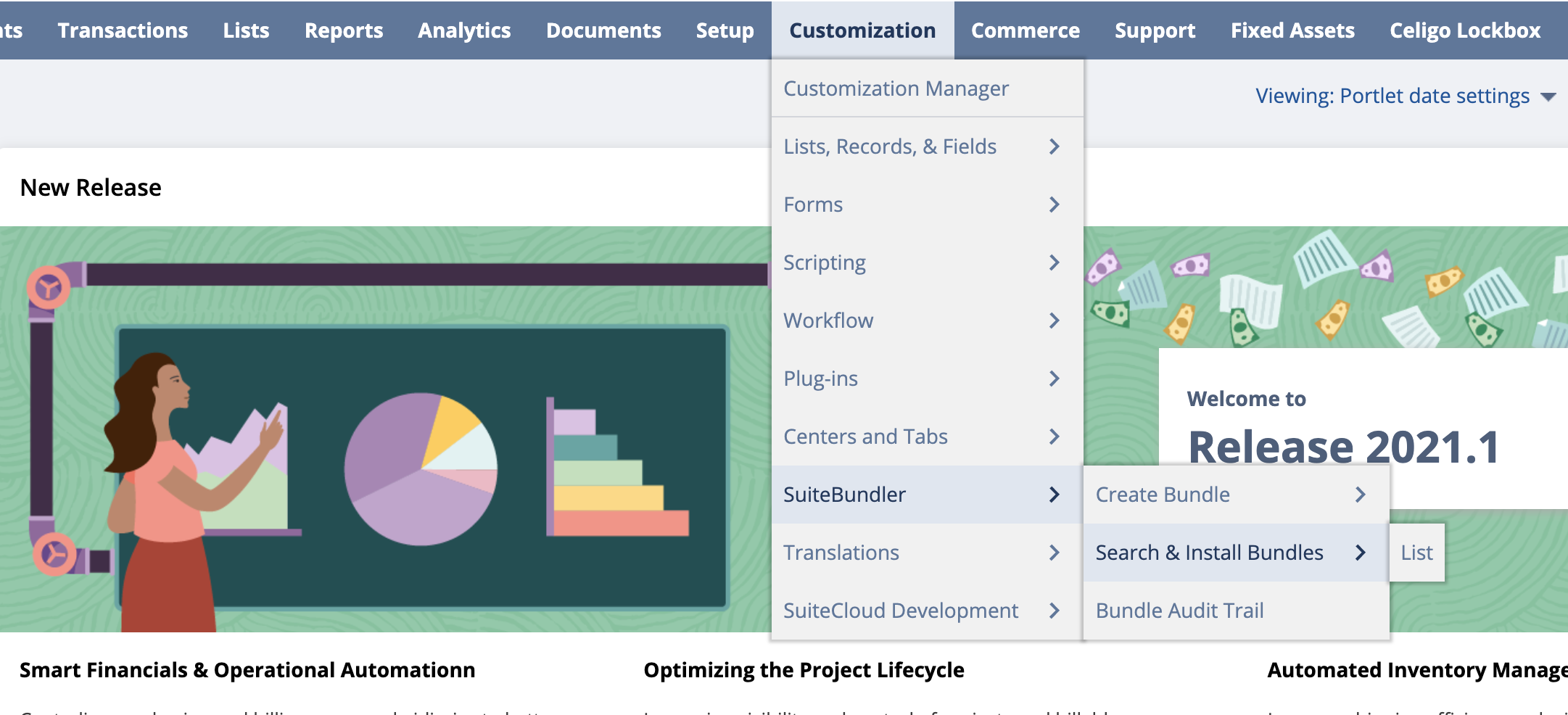The width and height of the screenshot is (1568, 715).
Task: Switch to the Transactions tab
Action: coord(123,30)
